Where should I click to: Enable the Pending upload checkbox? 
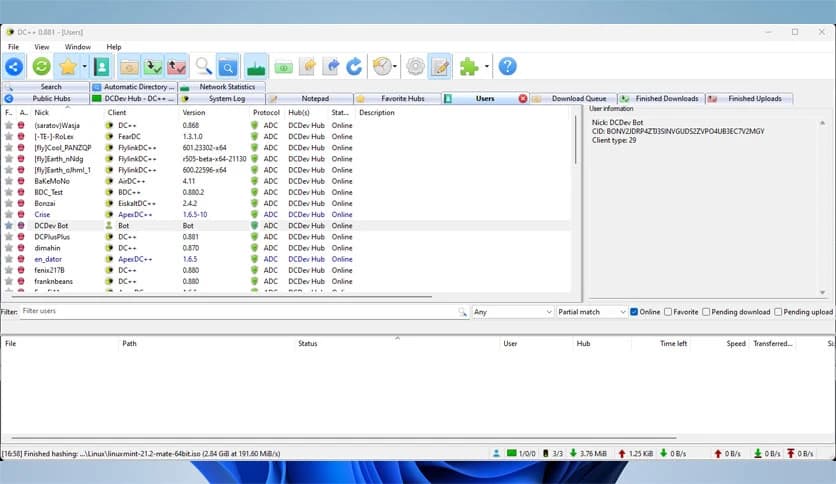pos(778,312)
